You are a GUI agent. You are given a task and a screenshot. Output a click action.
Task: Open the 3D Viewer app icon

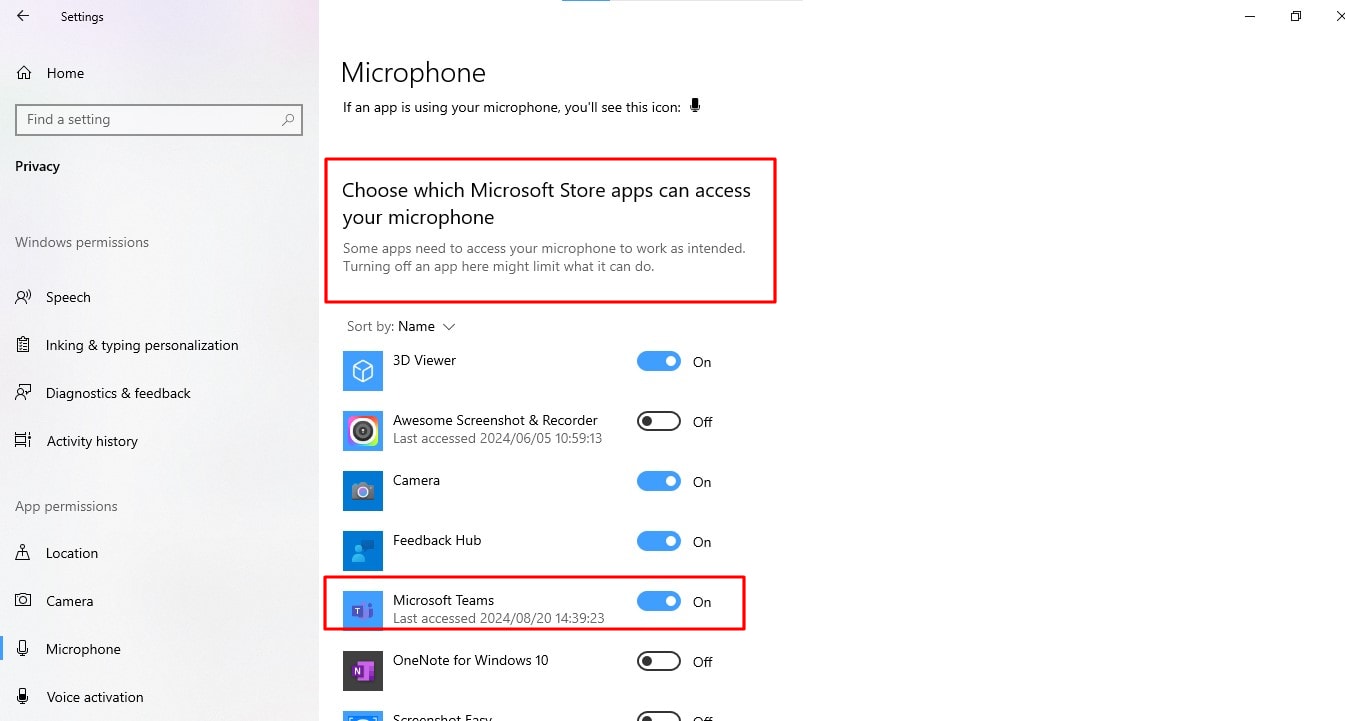[363, 371]
